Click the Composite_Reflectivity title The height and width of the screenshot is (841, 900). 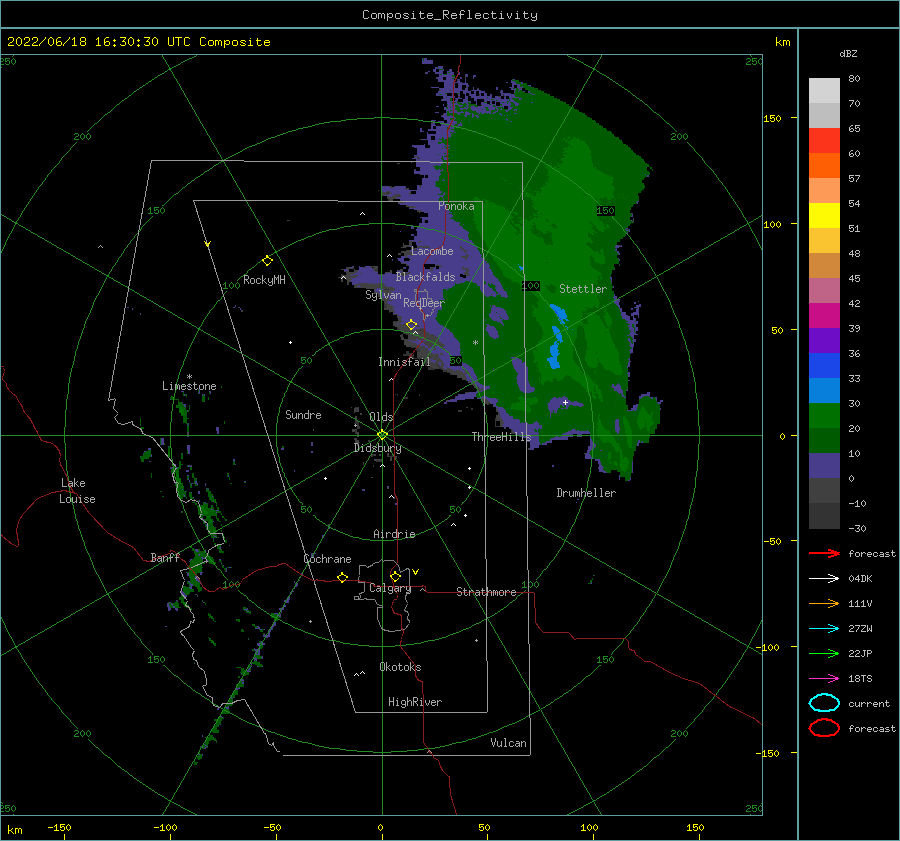(x=449, y=15)
